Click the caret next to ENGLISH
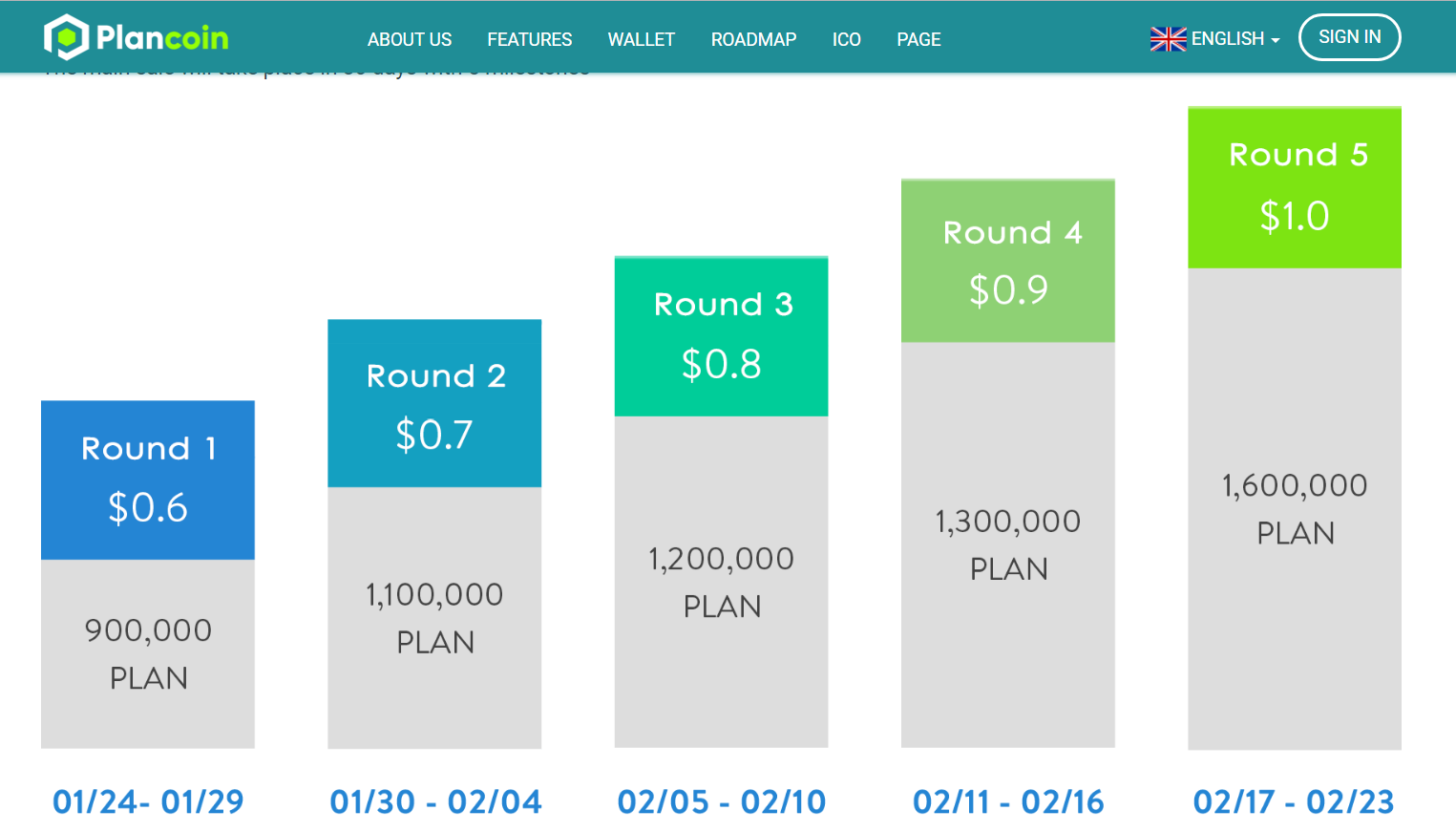Screen dimensions: 1456x832 click(x=1275, y=41)
